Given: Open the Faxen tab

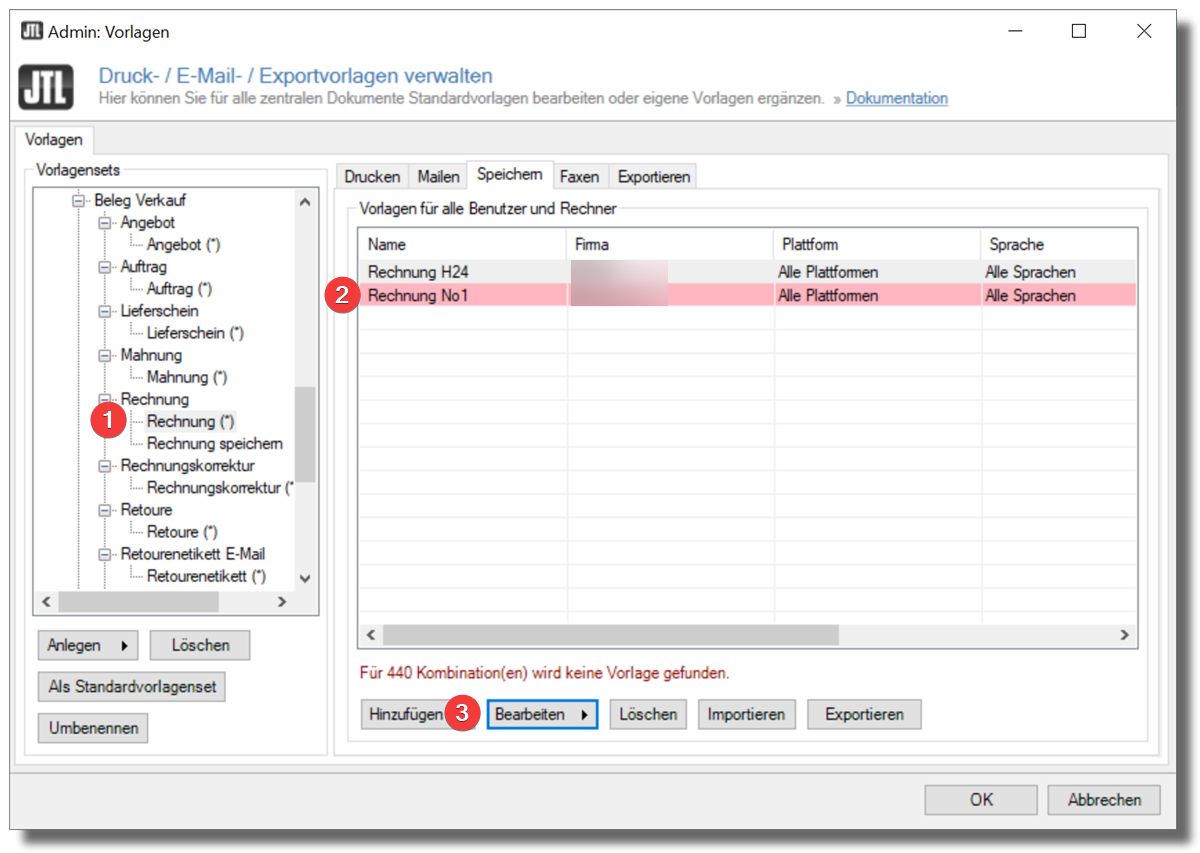Looking at the screenshot, I should 579,176.
